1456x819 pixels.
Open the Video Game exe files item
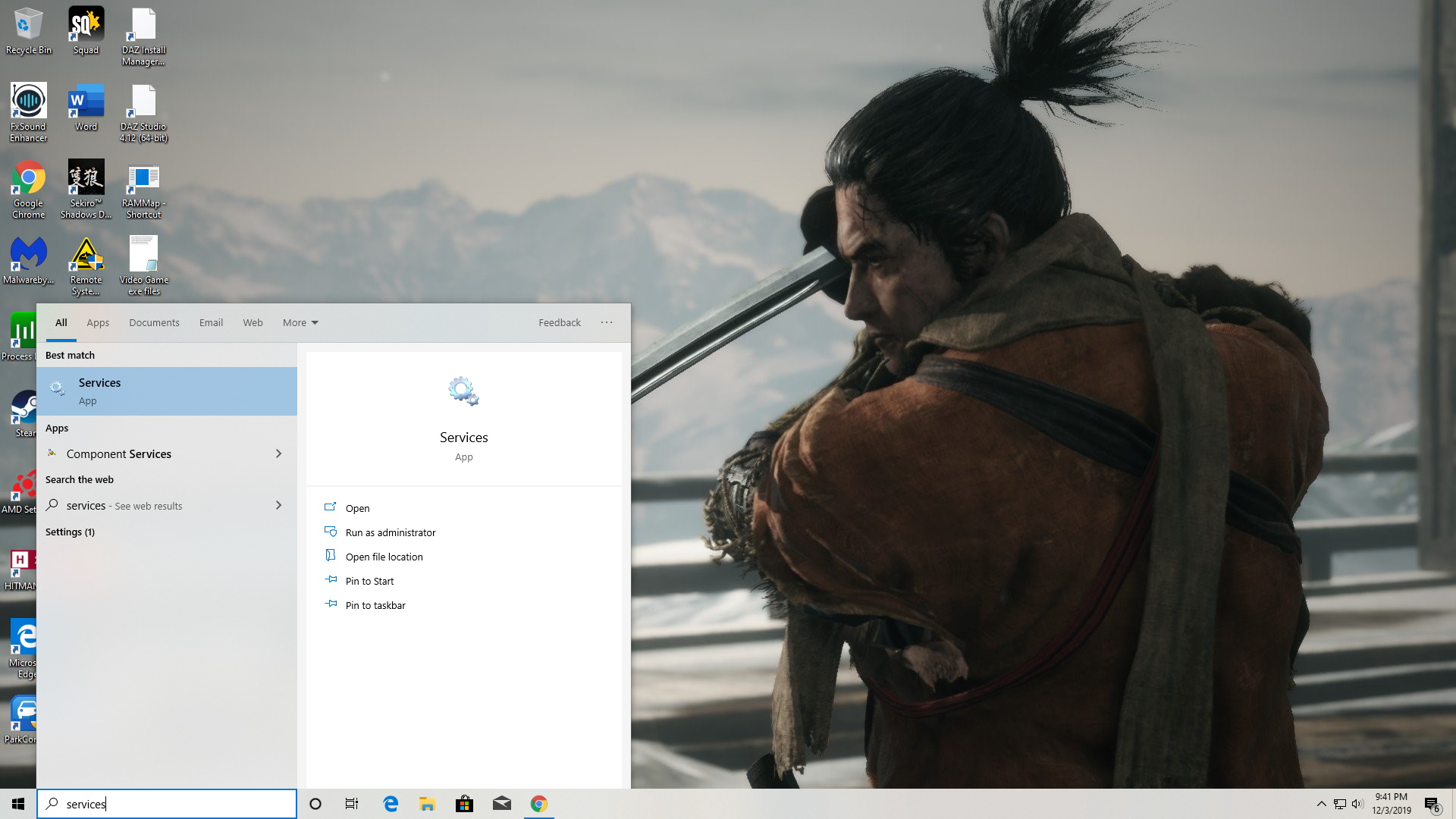[x=143, y=266]
